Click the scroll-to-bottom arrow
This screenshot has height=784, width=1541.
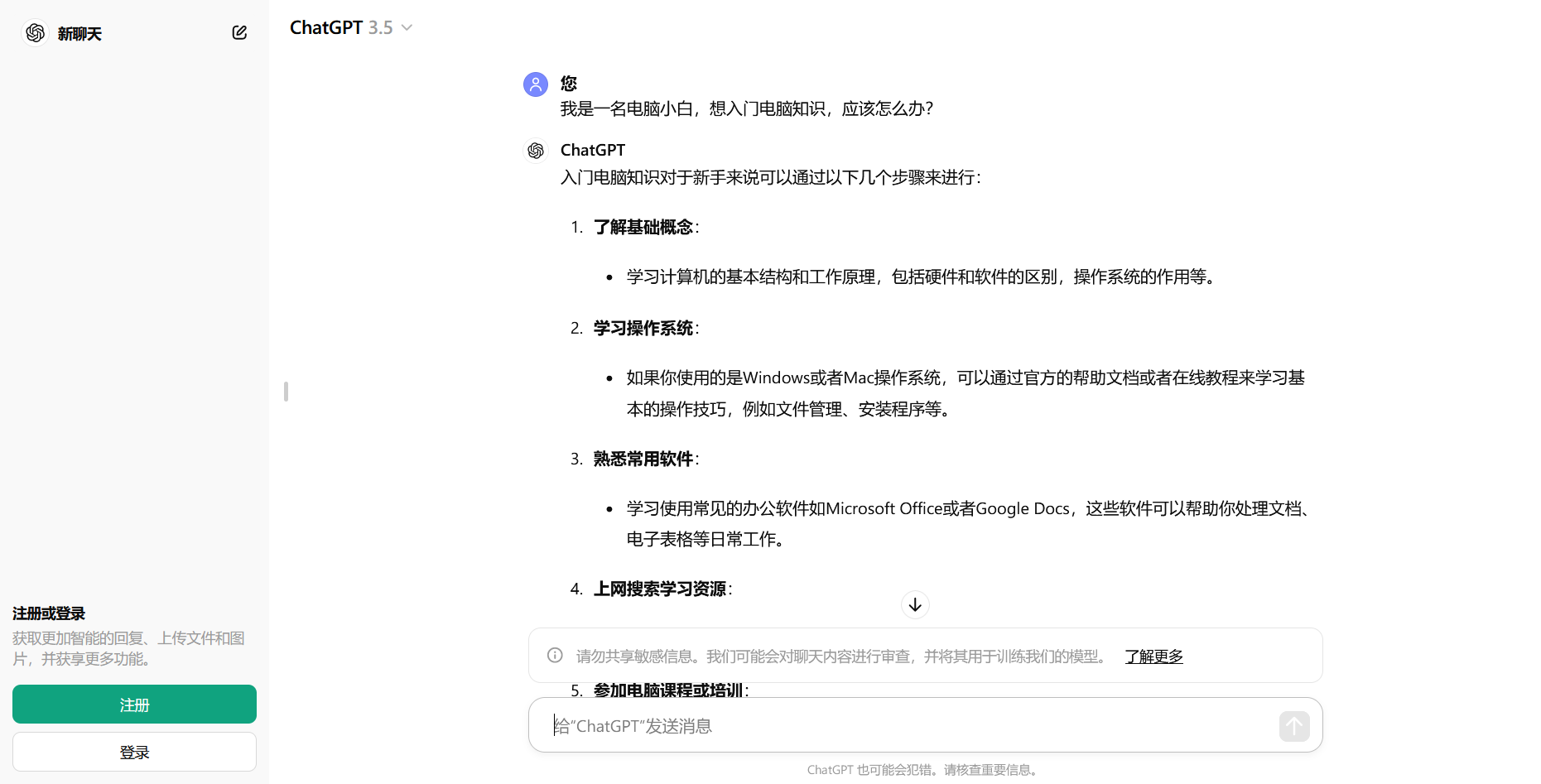tap(914, 604)
